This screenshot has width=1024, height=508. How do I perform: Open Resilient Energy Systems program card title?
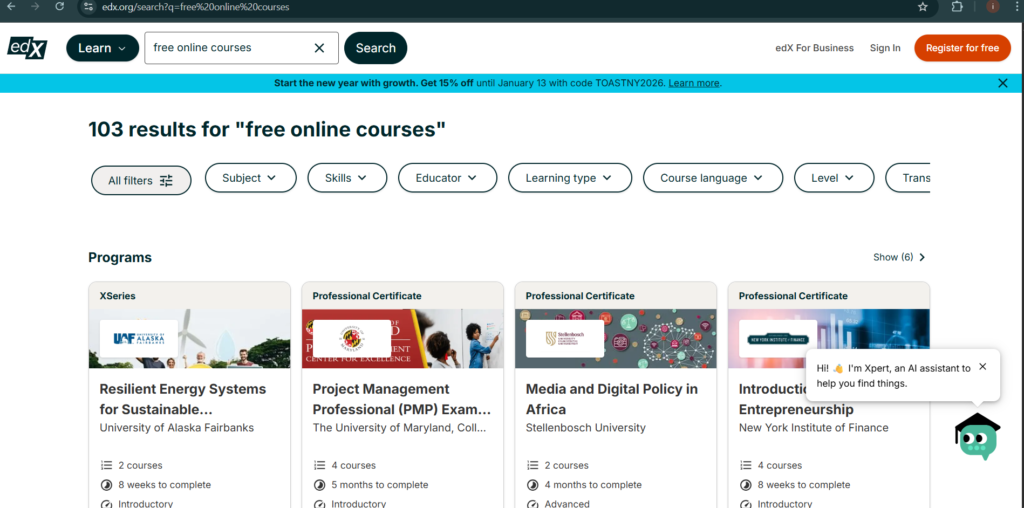coord(183,399)
